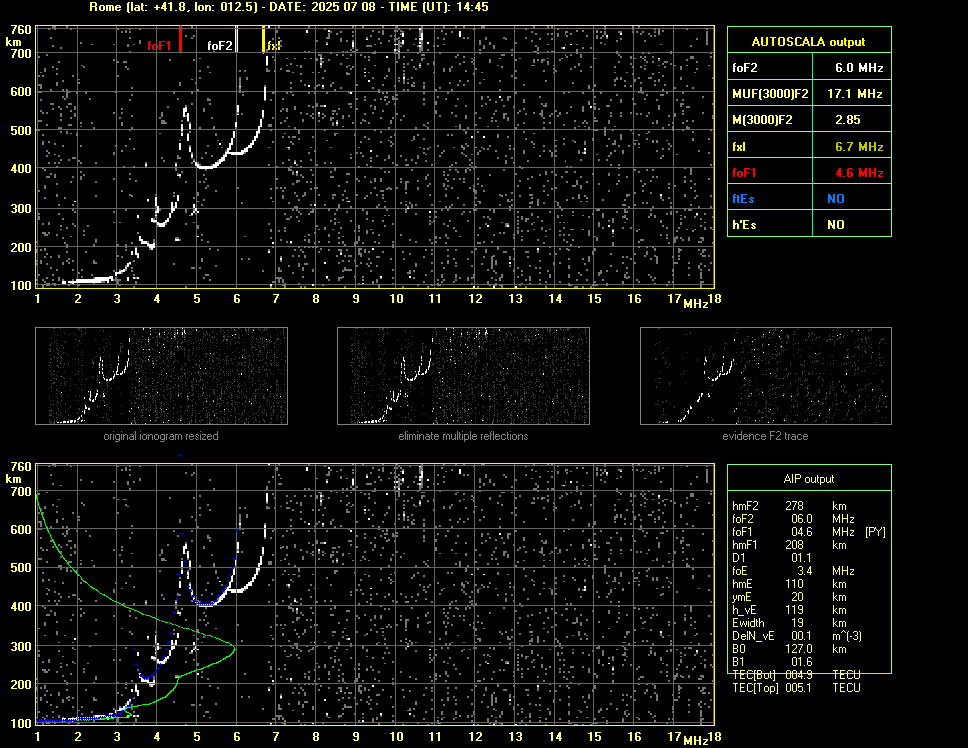Select the M(3000)F2 value 2.85
This screenshot has width=968, height=748.
click(x=848, y=120)
